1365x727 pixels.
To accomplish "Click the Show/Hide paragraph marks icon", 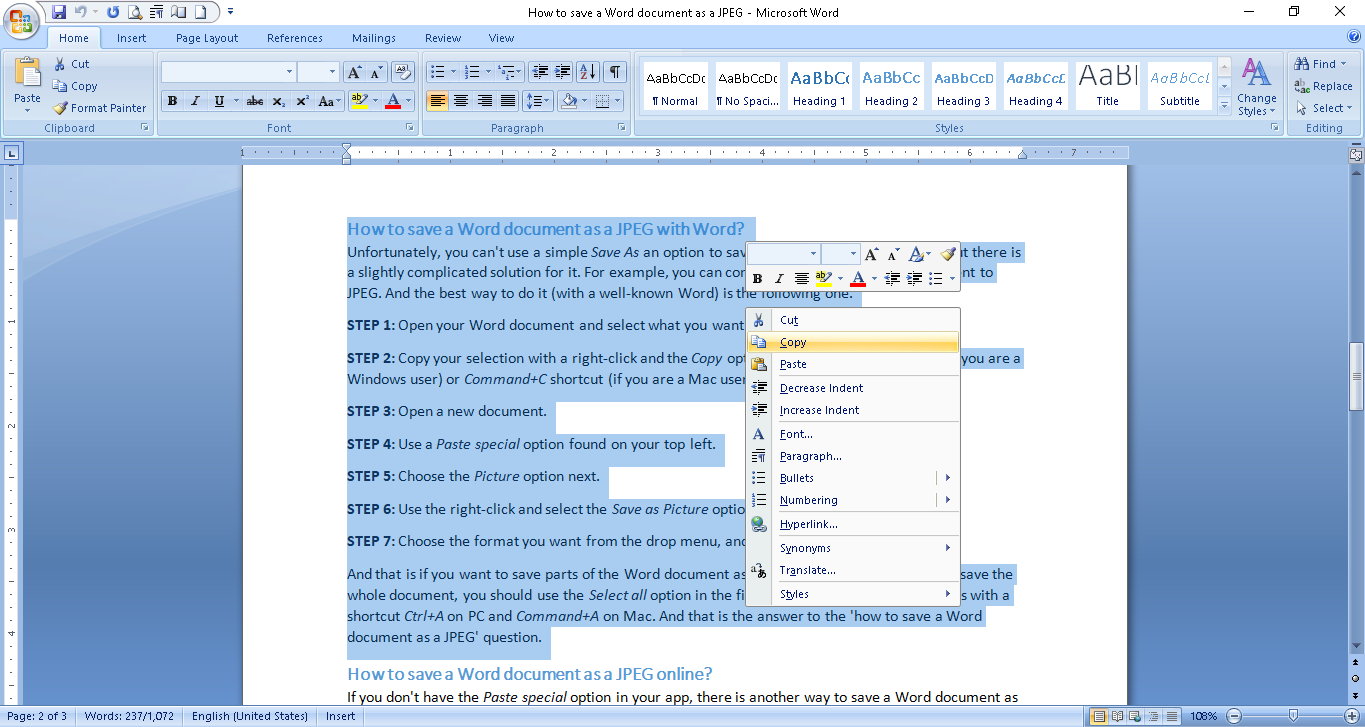I will [614, 72].
